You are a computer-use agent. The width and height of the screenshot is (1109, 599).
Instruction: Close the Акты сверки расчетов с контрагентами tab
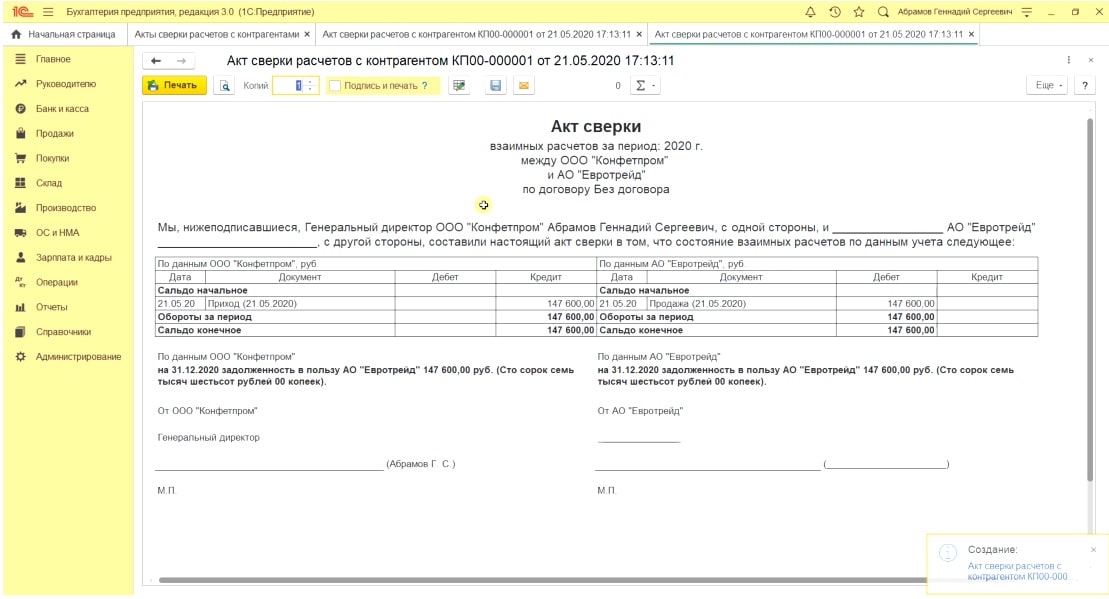pyautogui.click(x=307, y=34)
